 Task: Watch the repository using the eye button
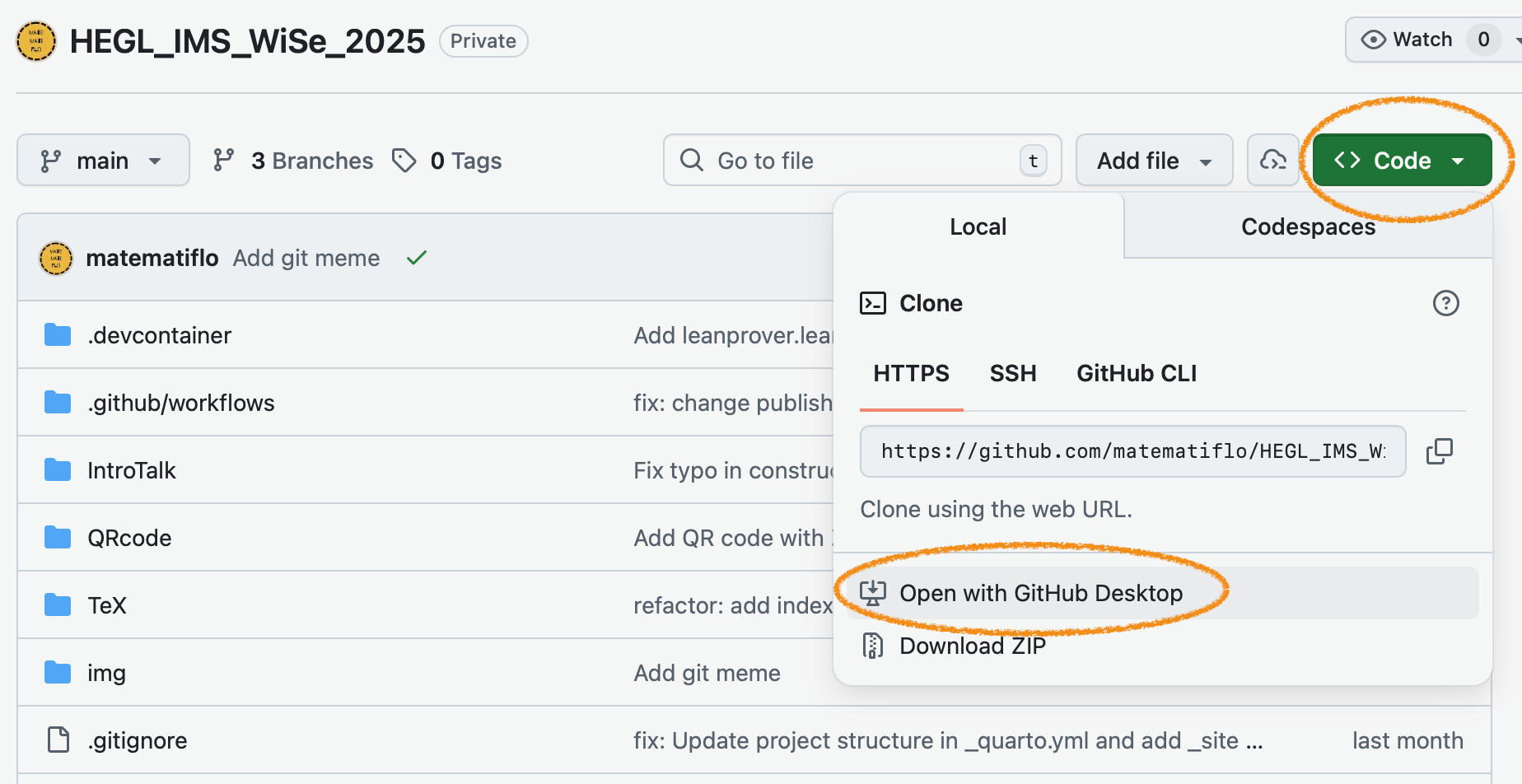(x=1407, y=40)
